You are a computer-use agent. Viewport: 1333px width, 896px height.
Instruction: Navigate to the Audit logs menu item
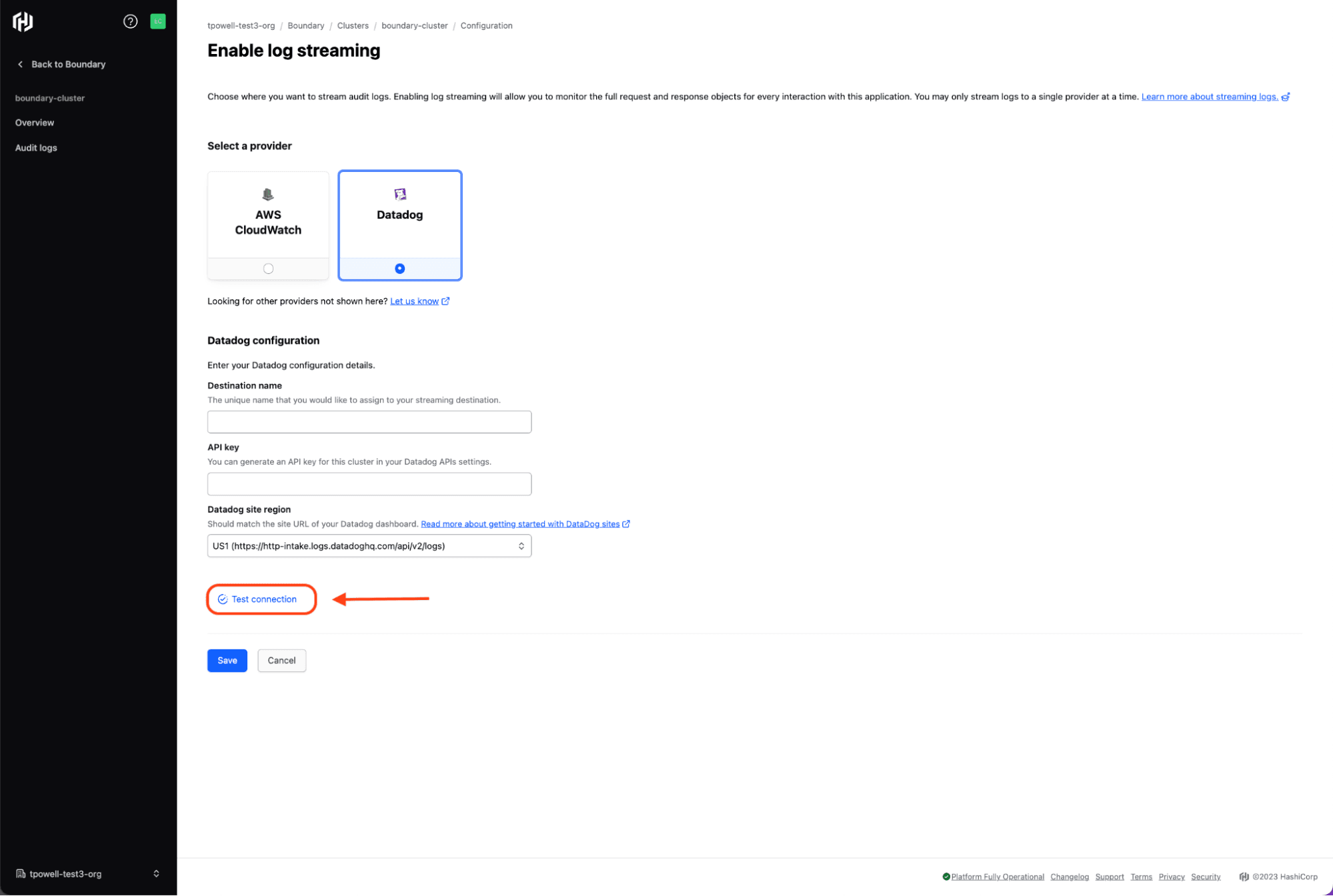36,147
